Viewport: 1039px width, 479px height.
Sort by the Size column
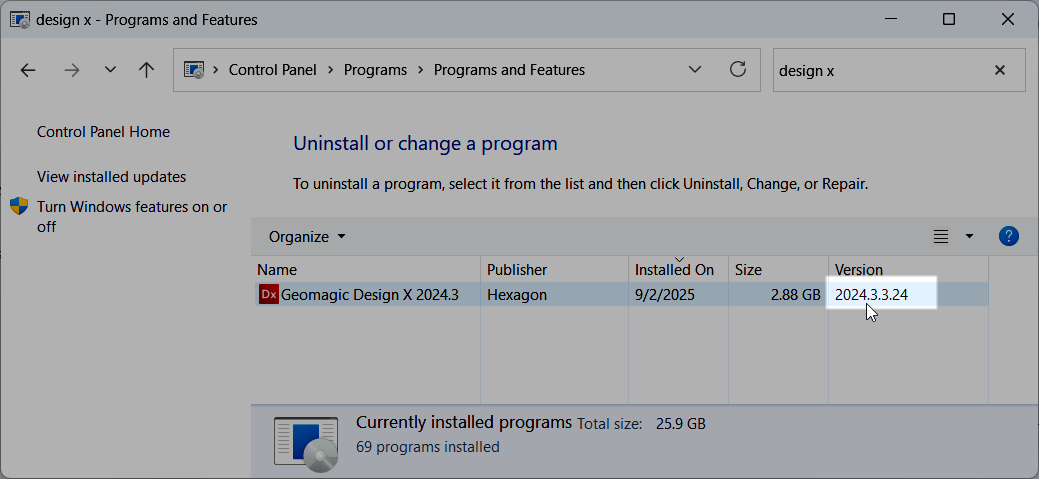[x=778, y=270]
